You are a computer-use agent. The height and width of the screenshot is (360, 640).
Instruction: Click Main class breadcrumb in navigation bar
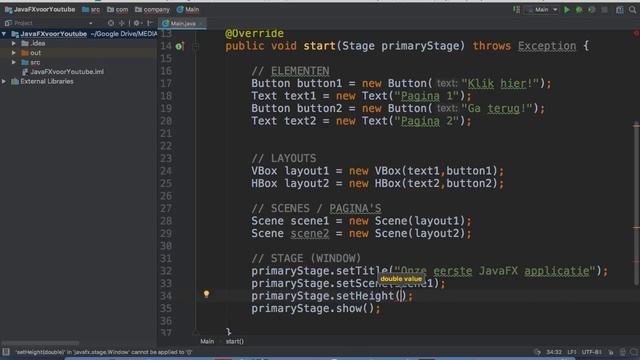point(188,9)
